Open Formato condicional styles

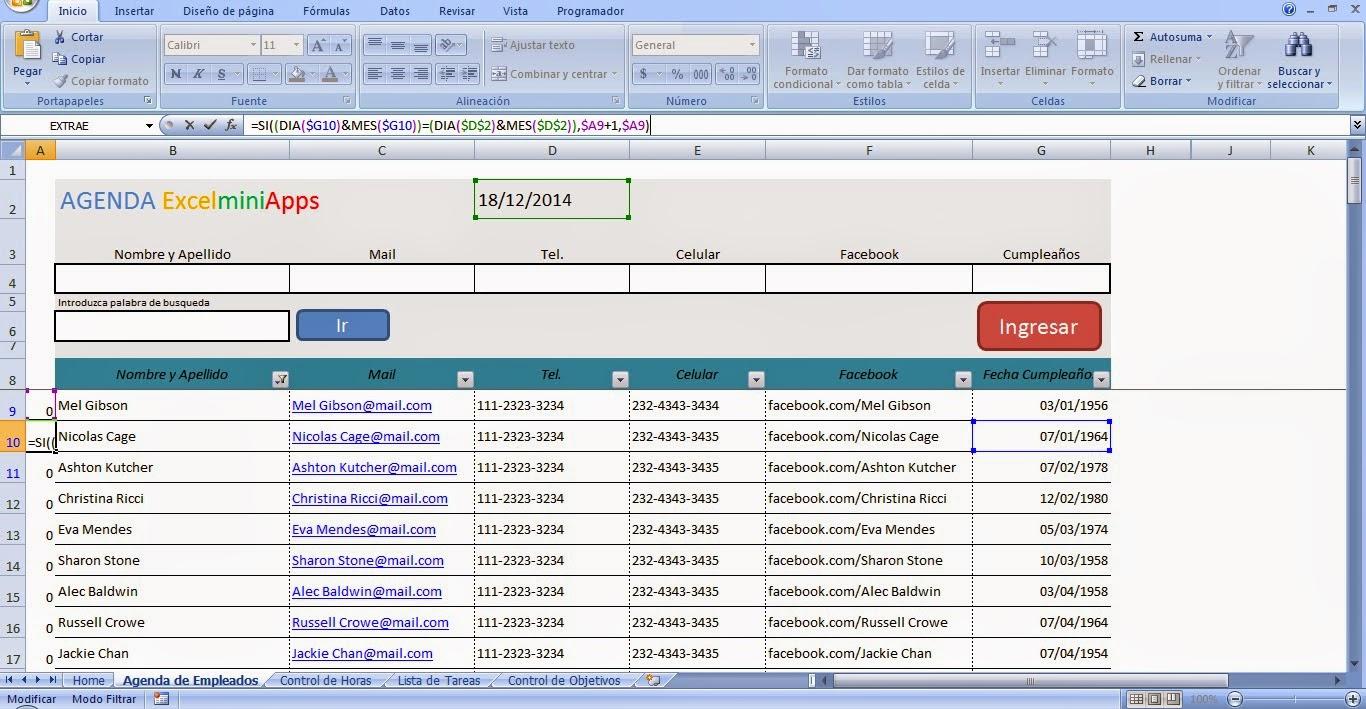click(806, 60)
